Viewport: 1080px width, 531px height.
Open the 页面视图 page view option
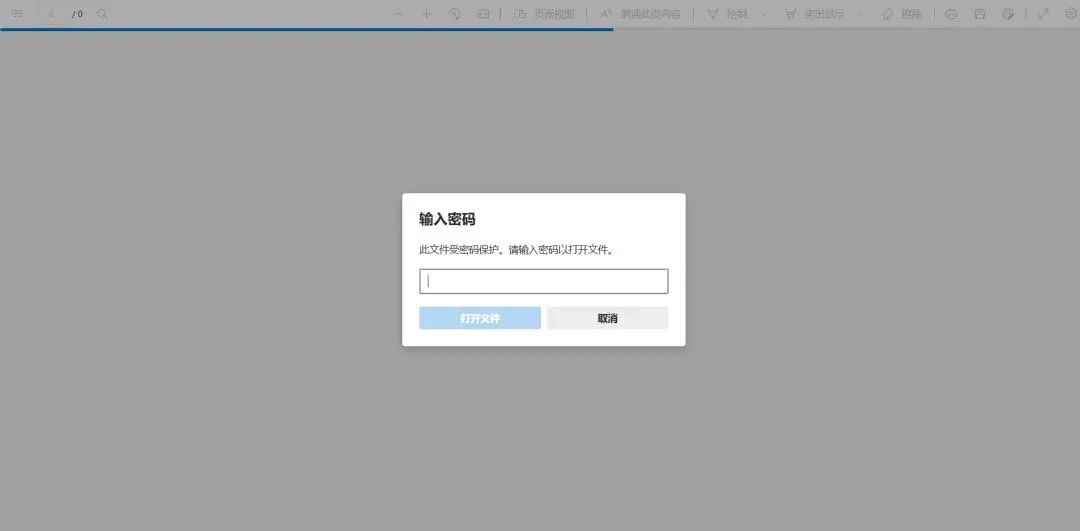click(x=545, y=14)
